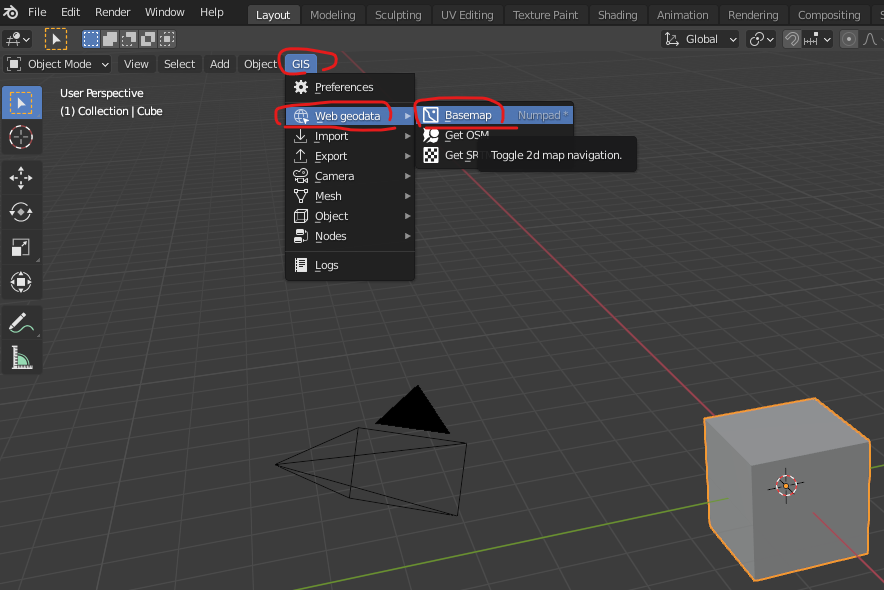The image size is (884, 590).
Task: Click the Tweak tool arrow in header
Action: [x=56, y=39]
